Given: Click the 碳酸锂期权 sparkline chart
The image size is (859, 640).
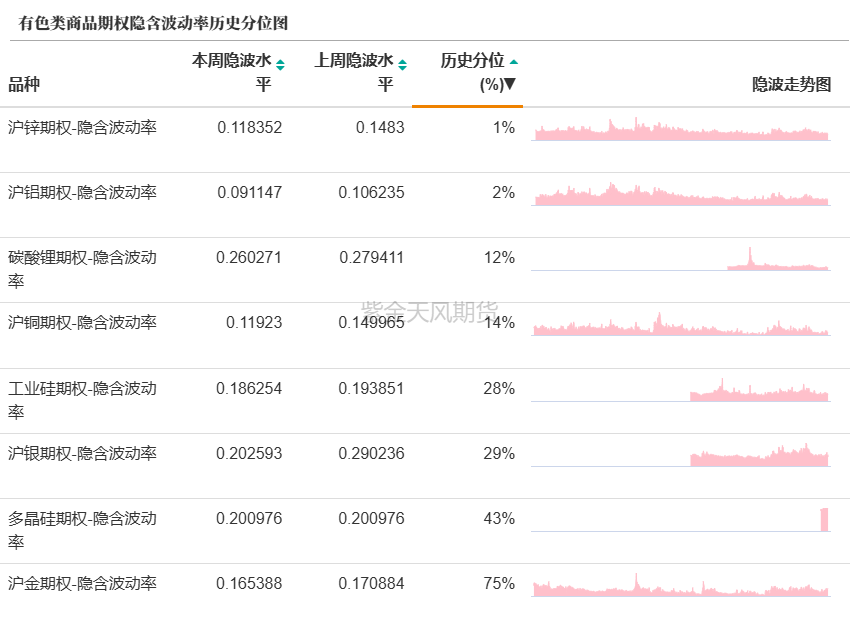Looking at the screenshot, I should point(681,259).
